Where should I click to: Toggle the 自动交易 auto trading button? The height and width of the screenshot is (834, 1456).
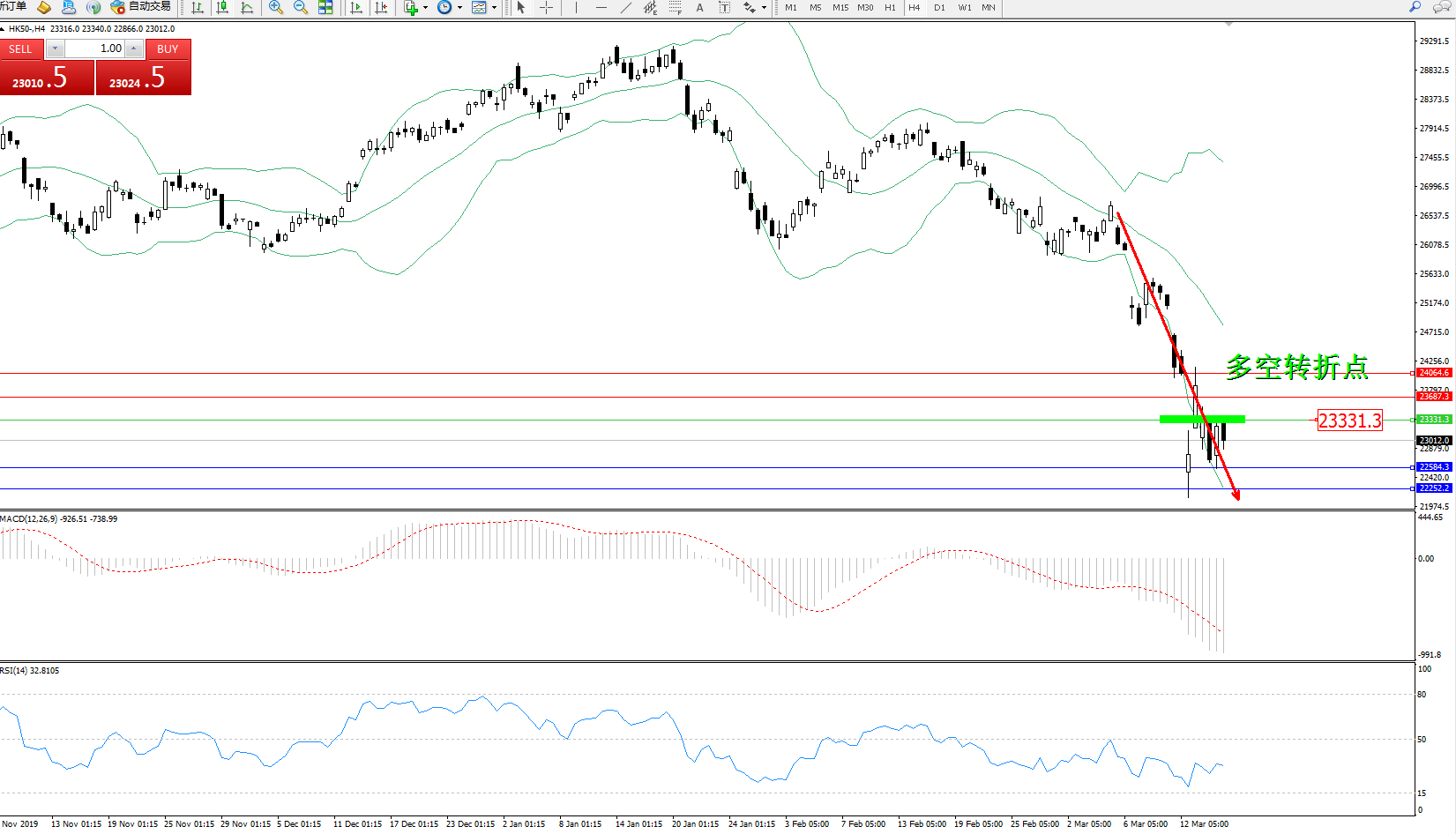point(141,7)
